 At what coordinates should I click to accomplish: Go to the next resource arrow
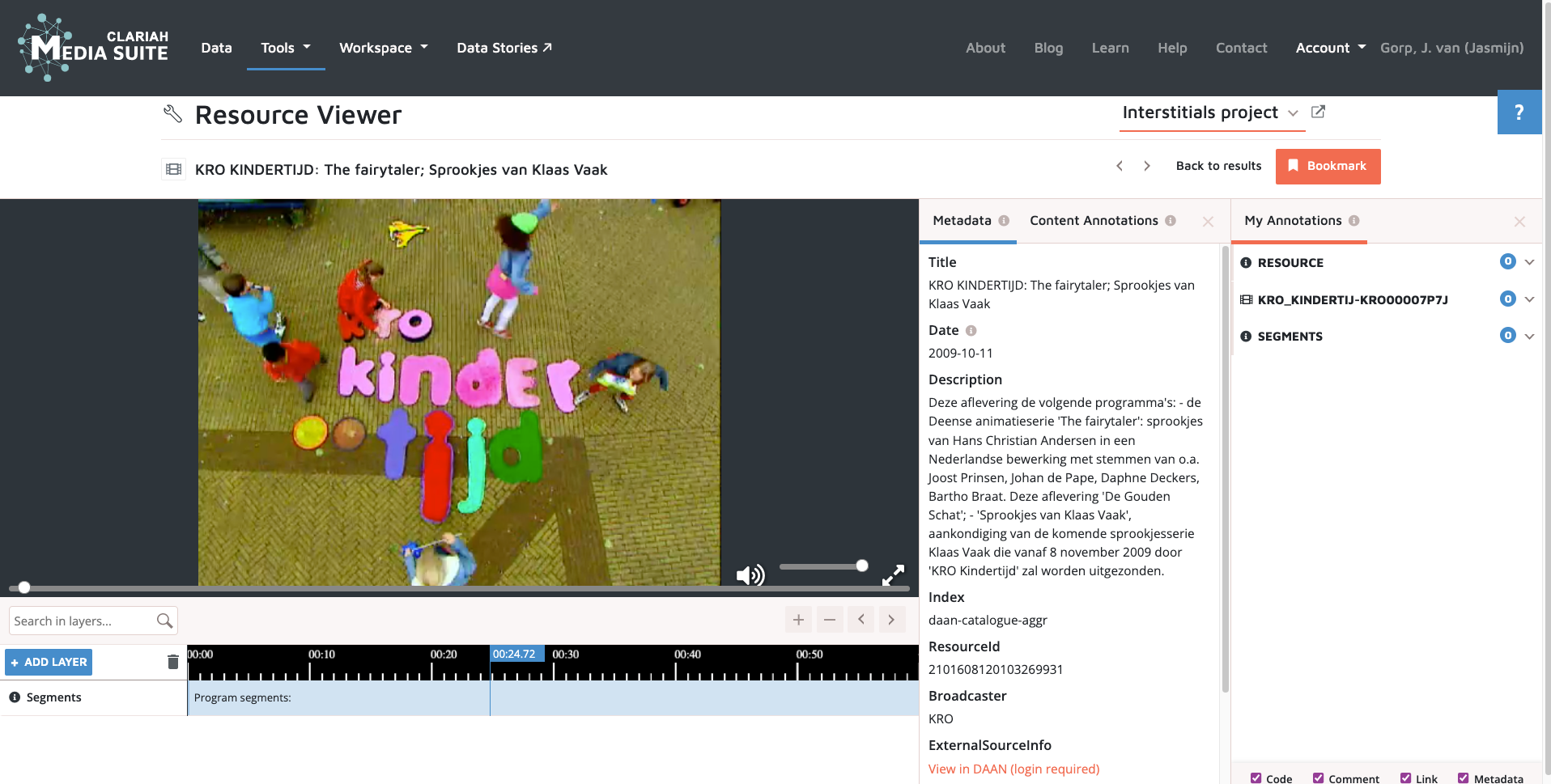tap(1147, 166)
